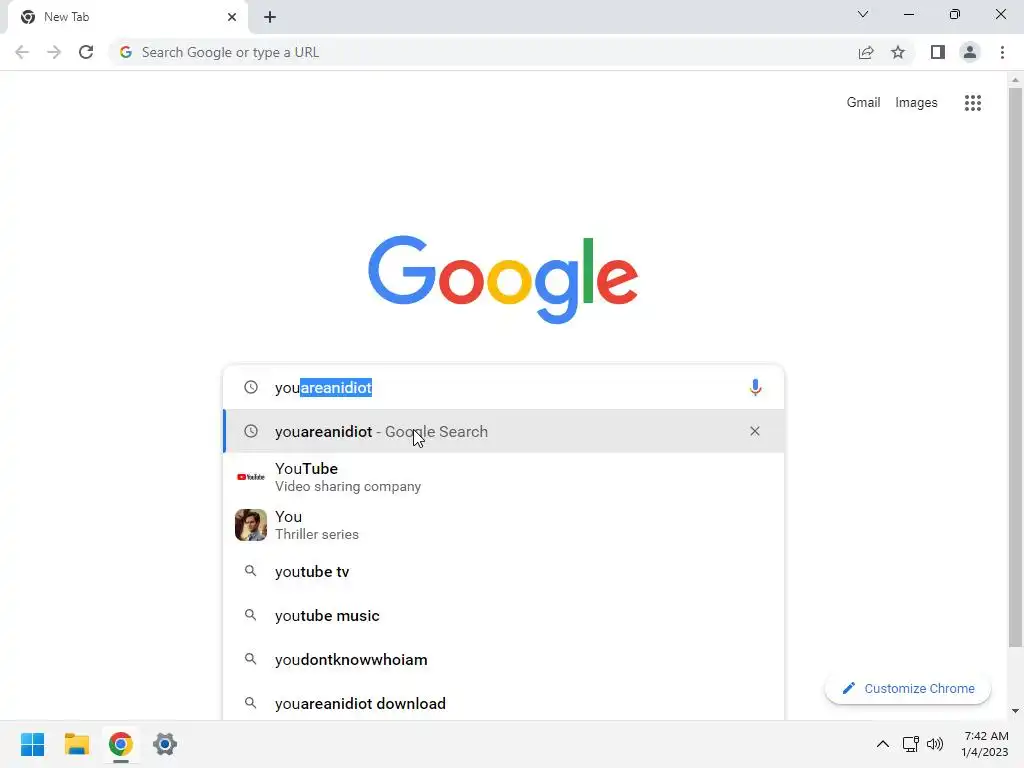Screen dimensions: 1024x768
Task: Open the Google apps grid
Action: point(972,103)
